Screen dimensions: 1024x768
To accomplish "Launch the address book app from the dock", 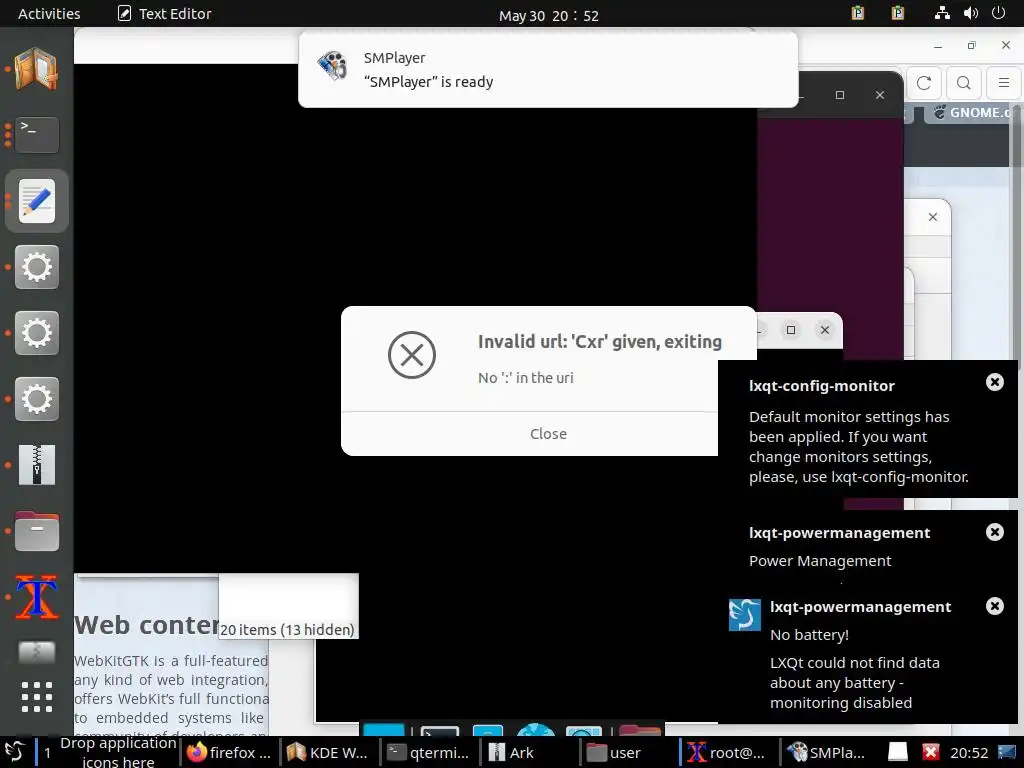I will tap(37, 69).
